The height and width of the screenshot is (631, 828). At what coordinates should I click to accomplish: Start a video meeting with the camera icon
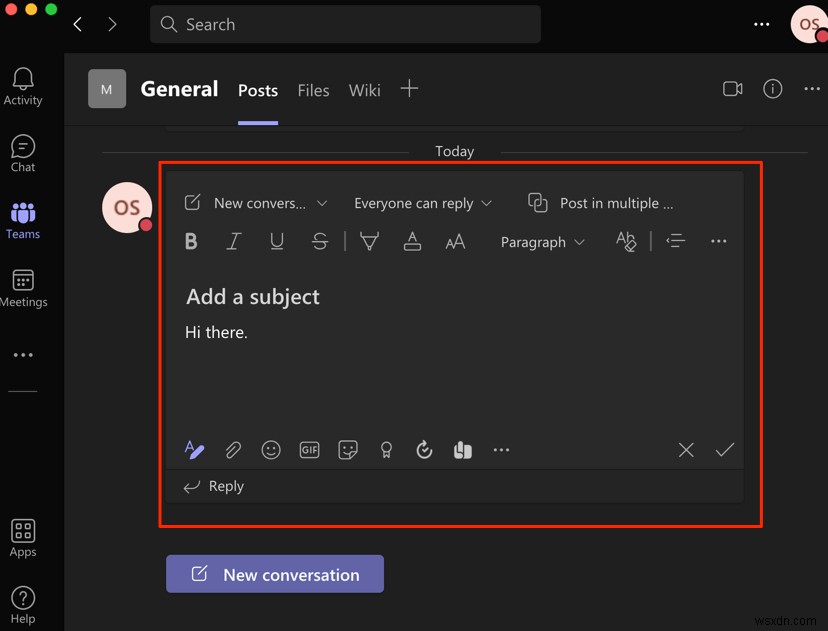(x=732, y=89)
